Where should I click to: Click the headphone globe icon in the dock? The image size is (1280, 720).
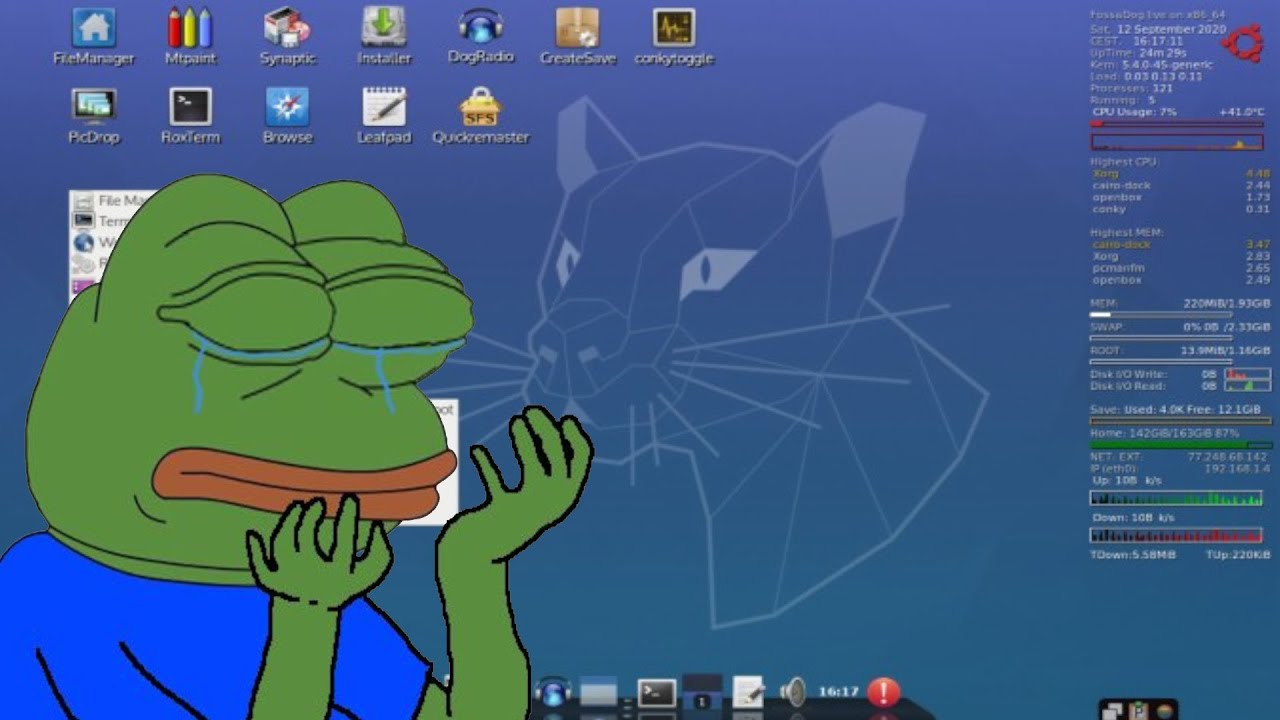point(552,692)
